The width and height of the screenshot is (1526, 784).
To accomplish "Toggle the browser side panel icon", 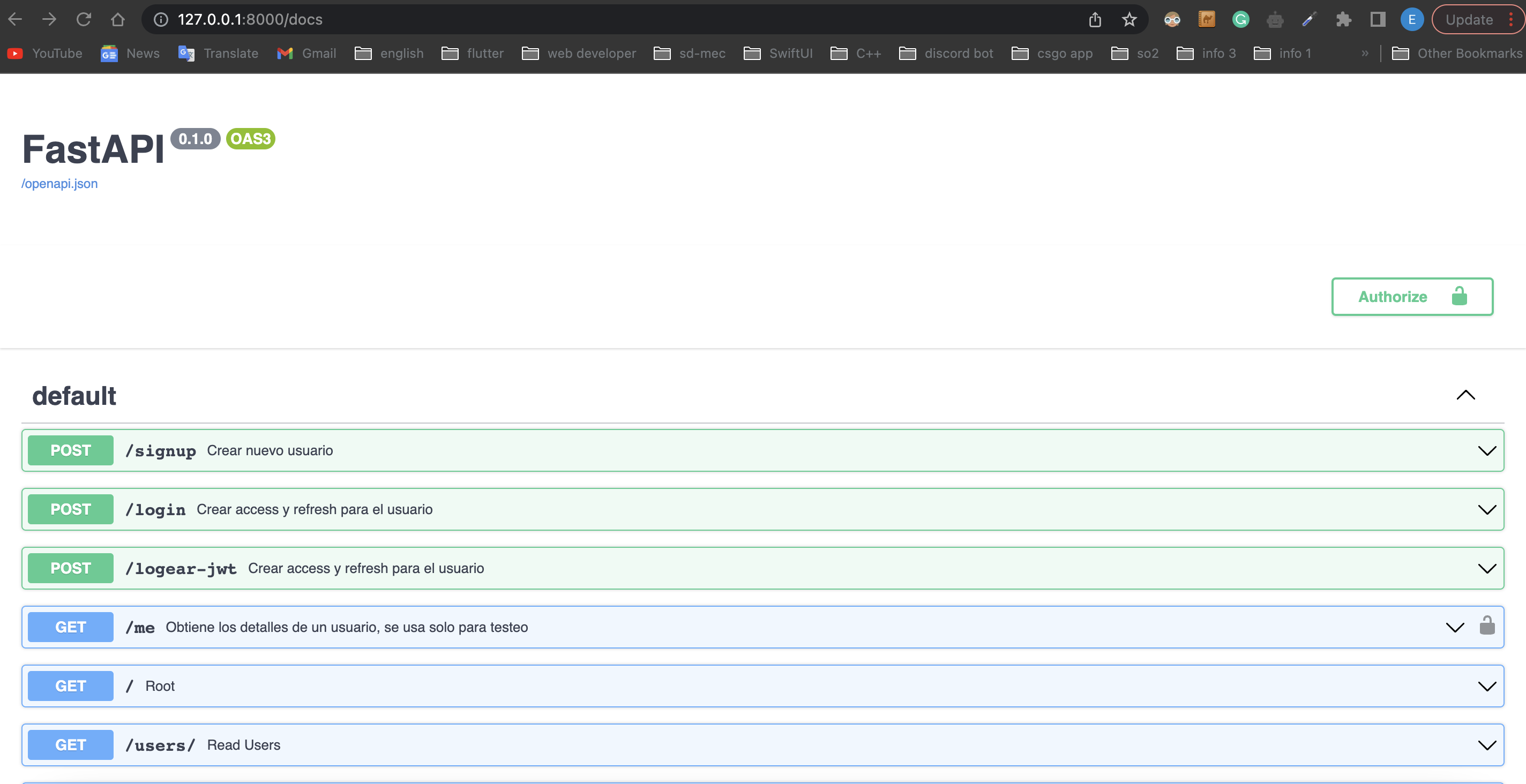I will (x=1377, y=19).
